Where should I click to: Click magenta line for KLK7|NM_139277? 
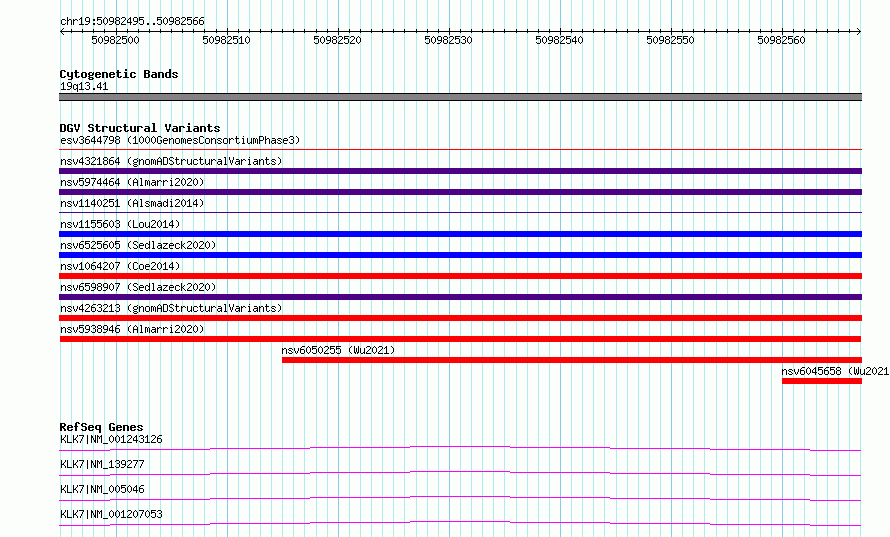point(460,473)
